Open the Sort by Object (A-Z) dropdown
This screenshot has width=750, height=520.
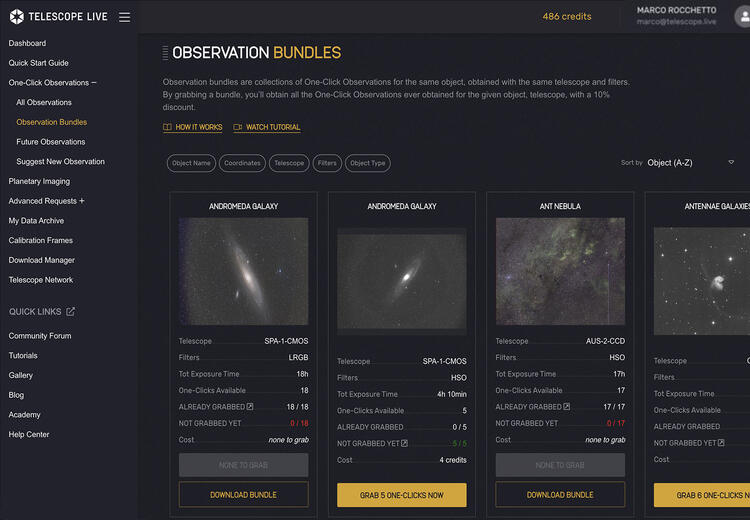pos(690,163)
